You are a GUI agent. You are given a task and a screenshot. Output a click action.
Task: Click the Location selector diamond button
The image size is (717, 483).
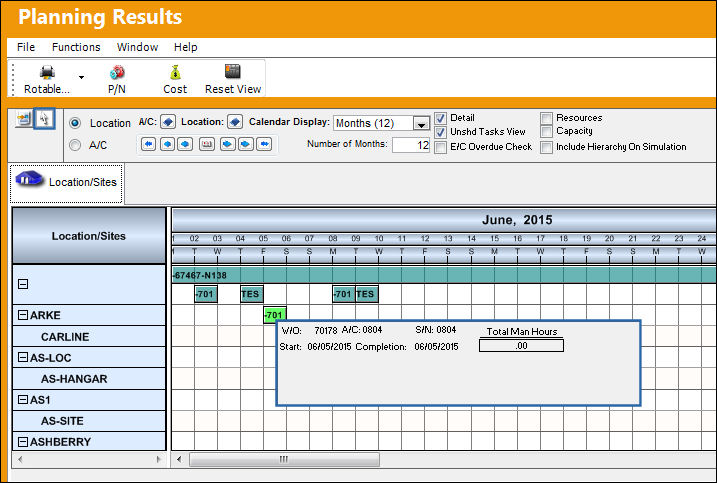pyautogui.click(x=235, y=122)
